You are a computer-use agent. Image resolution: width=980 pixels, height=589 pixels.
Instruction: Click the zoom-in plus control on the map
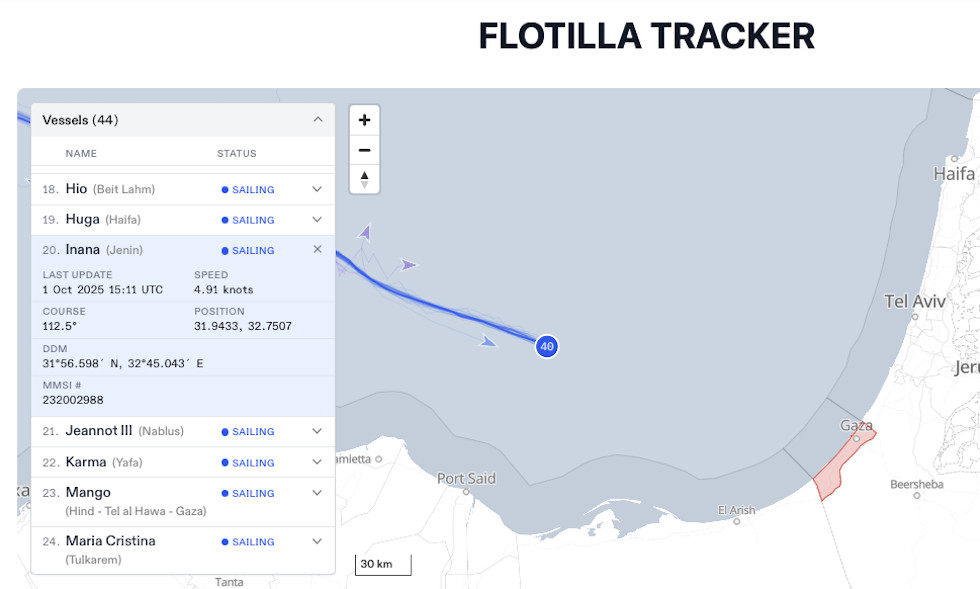364,119
